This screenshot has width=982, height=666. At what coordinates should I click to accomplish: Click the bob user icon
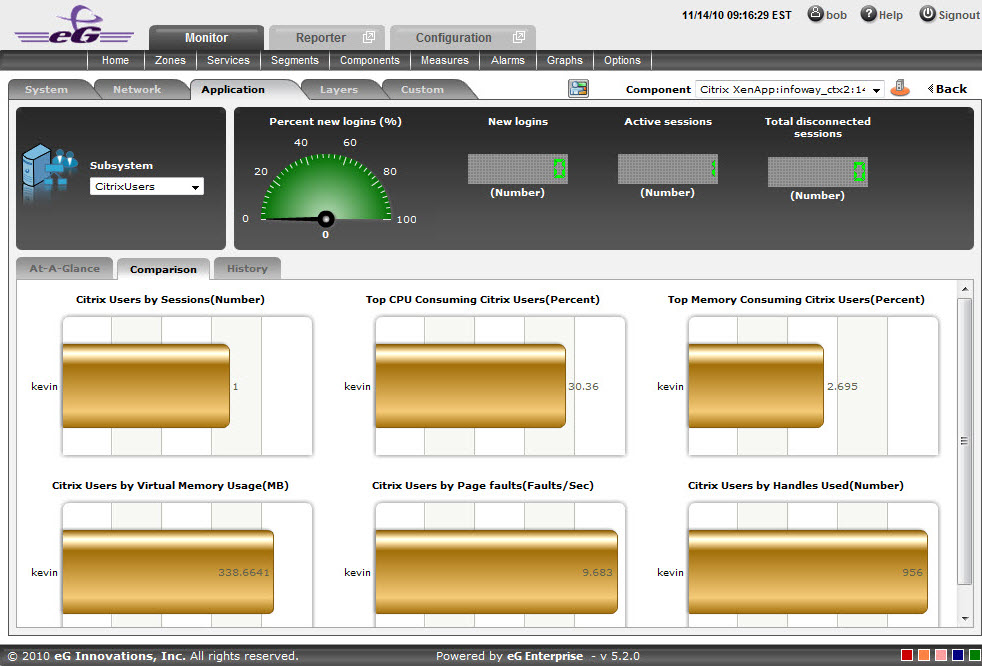(x=815, y=14)
